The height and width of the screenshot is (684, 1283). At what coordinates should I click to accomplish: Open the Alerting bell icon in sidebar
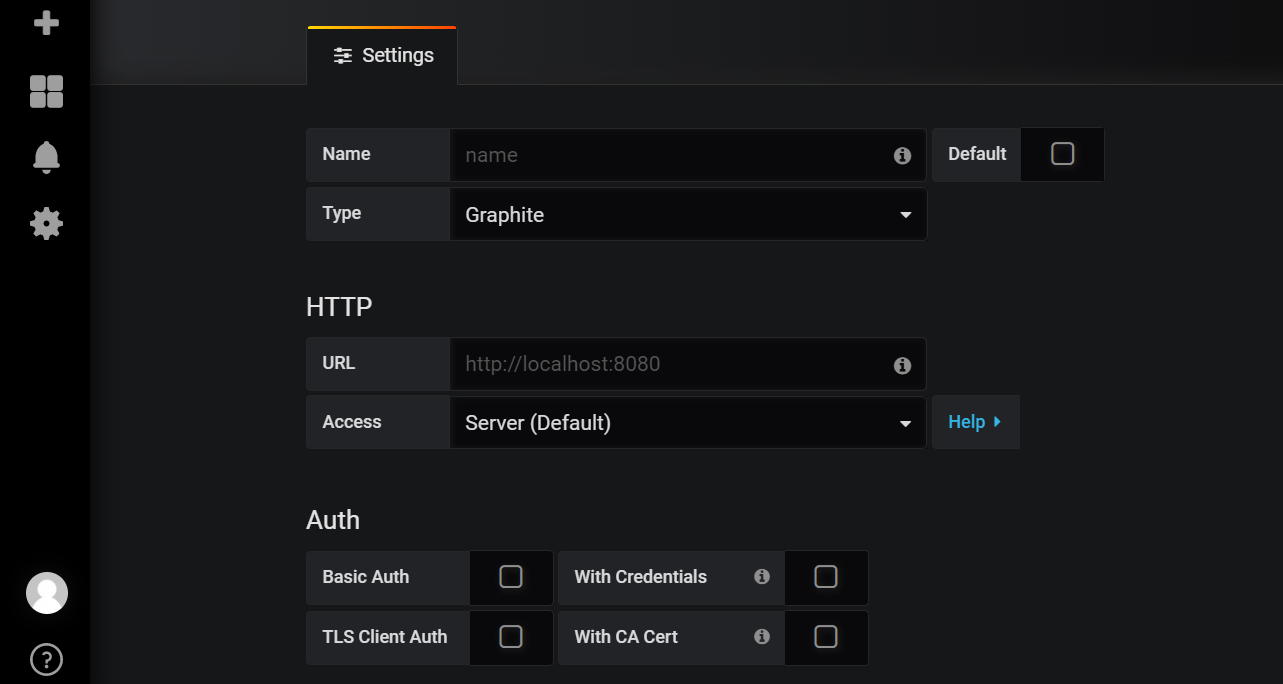46,157
